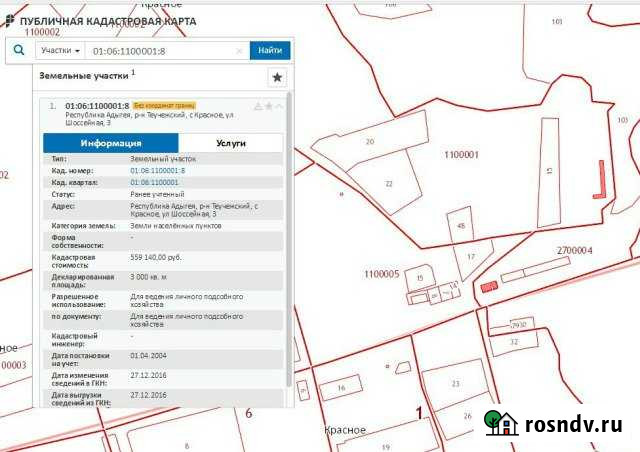This screenshot has width=640, height=452.
Task: Open cadastral quarter link 01:06:1100001
Action: (x=154, y=182)
